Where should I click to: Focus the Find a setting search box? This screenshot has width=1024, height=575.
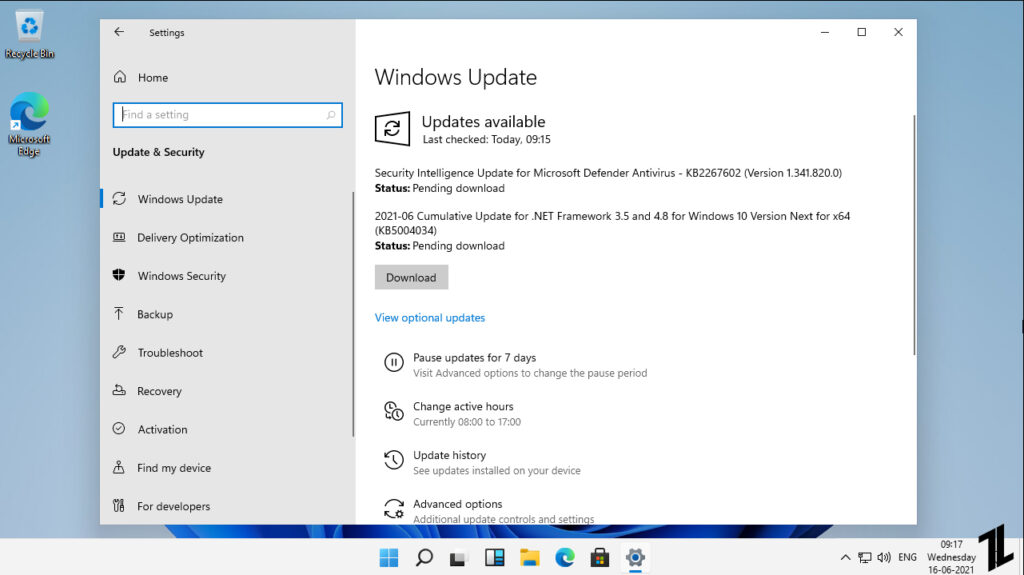tap(227, 115)
